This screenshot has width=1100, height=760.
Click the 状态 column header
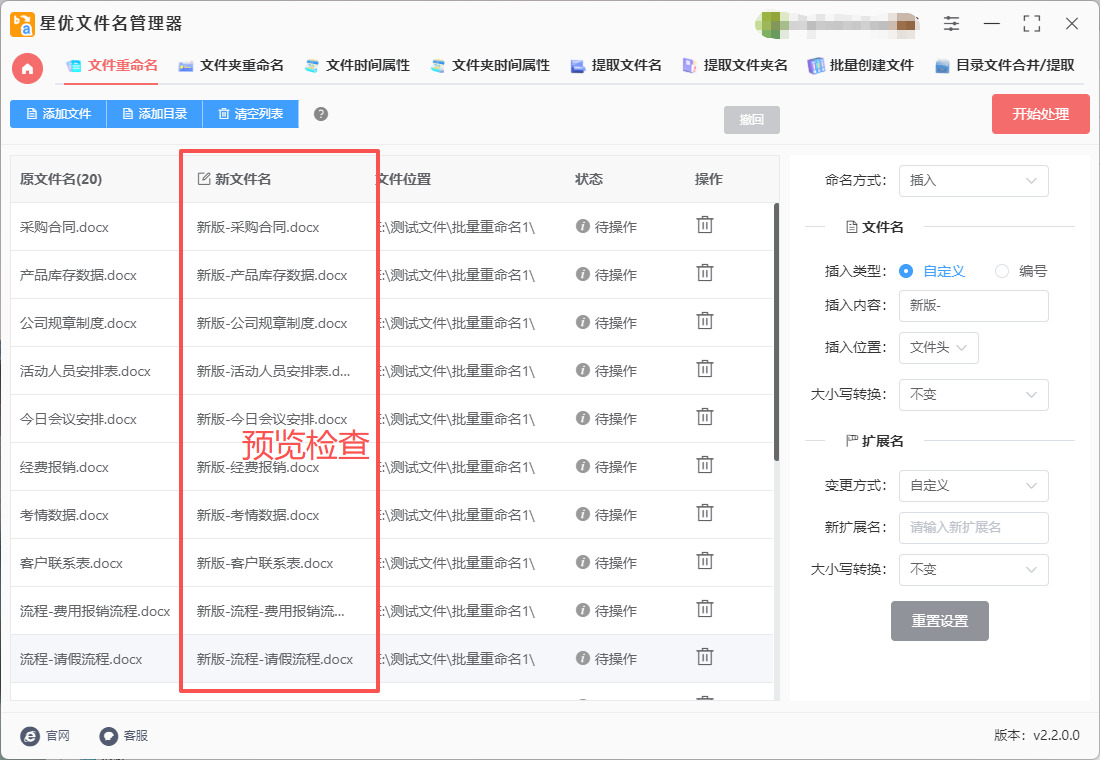[x=589, y=179]
